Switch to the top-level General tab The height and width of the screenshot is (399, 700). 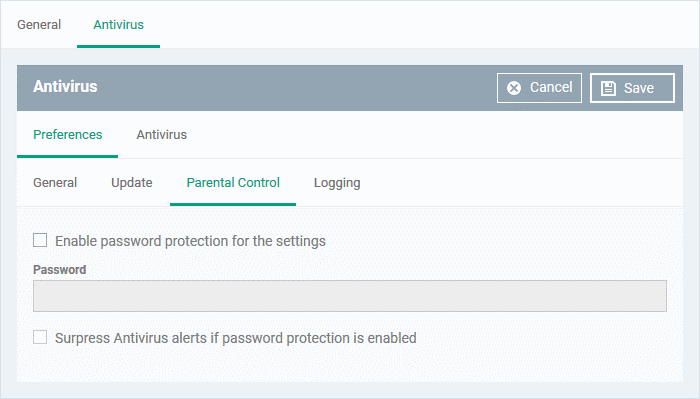tap(39, 25)
